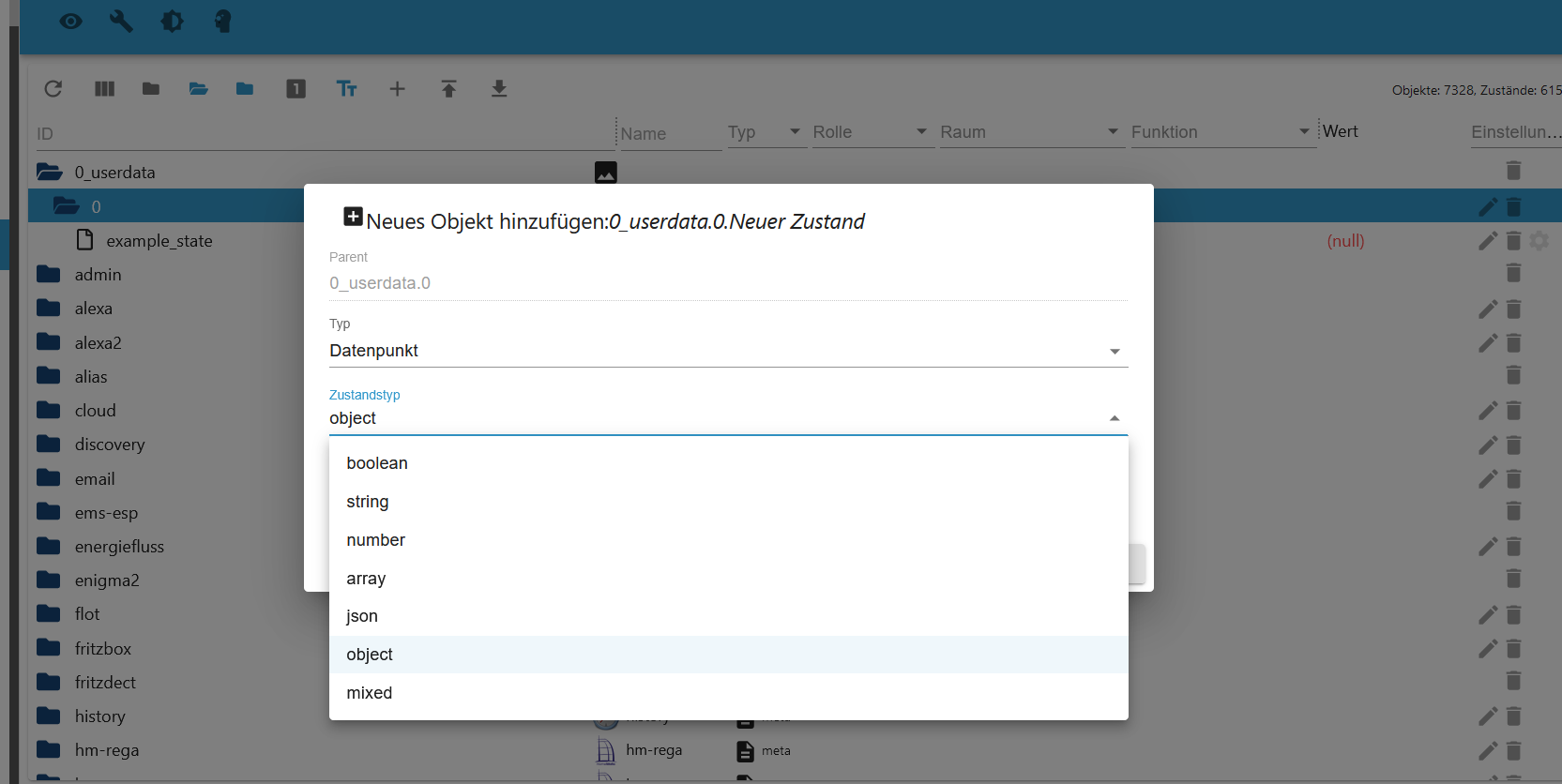Delete example_state using its trash icon

coord(1513,241)
